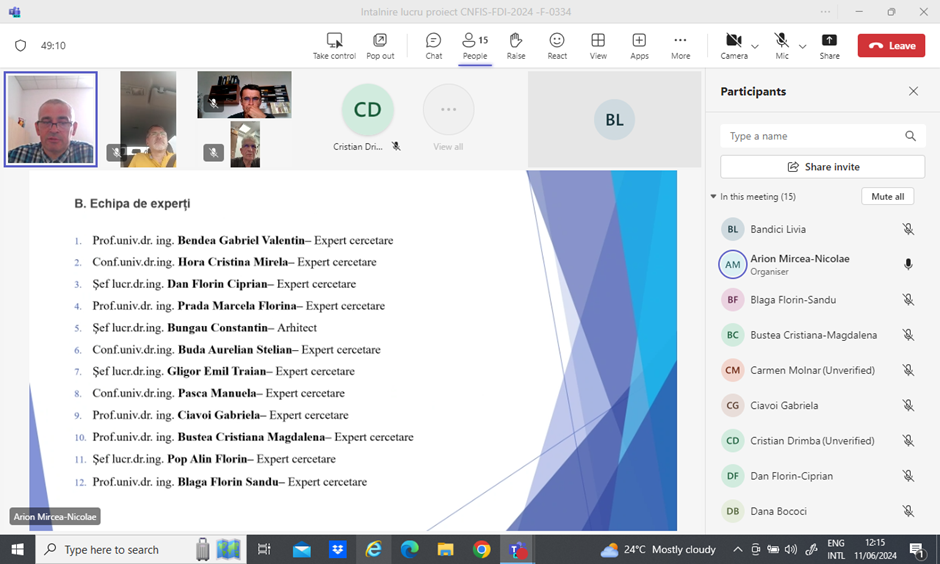Click the Share invite button

click(822, 167)
